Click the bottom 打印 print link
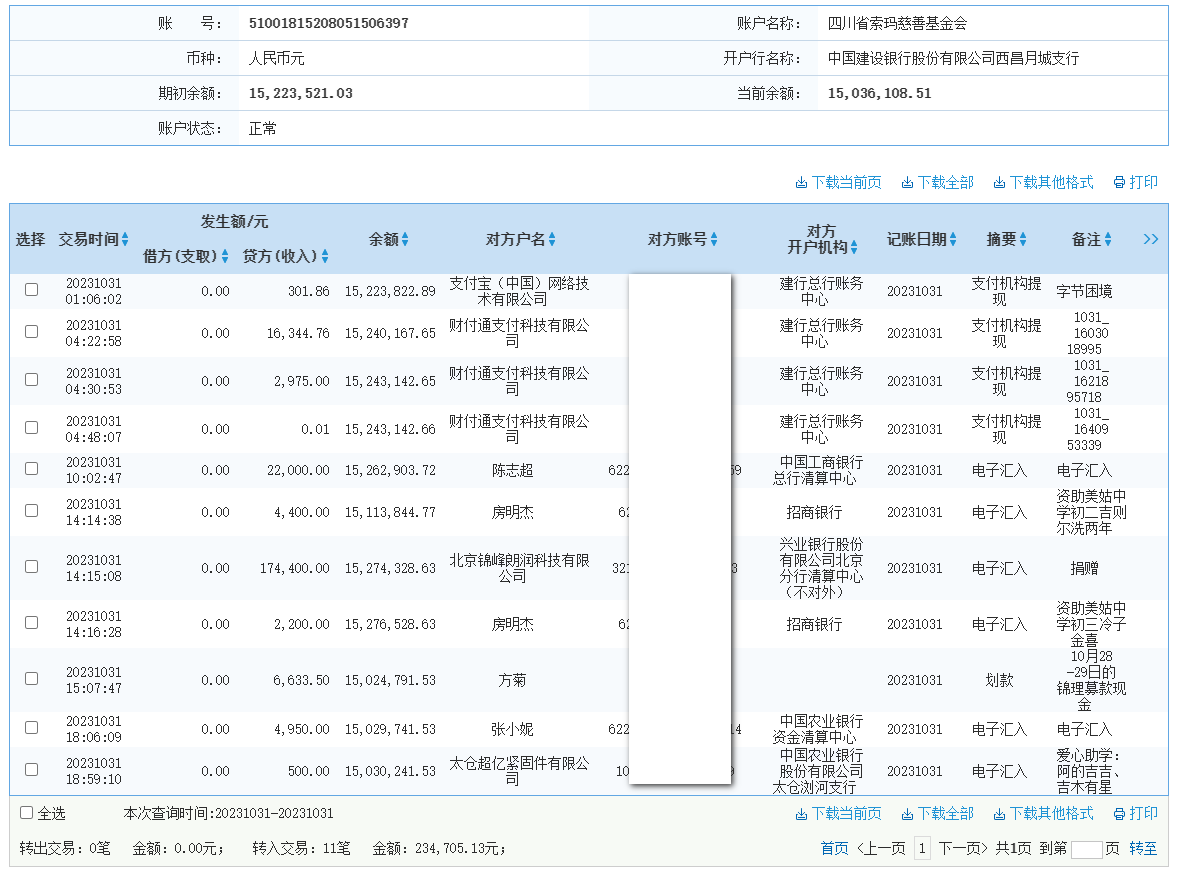Viewport: 1181px width, 870px height. tap(1136, 814)
